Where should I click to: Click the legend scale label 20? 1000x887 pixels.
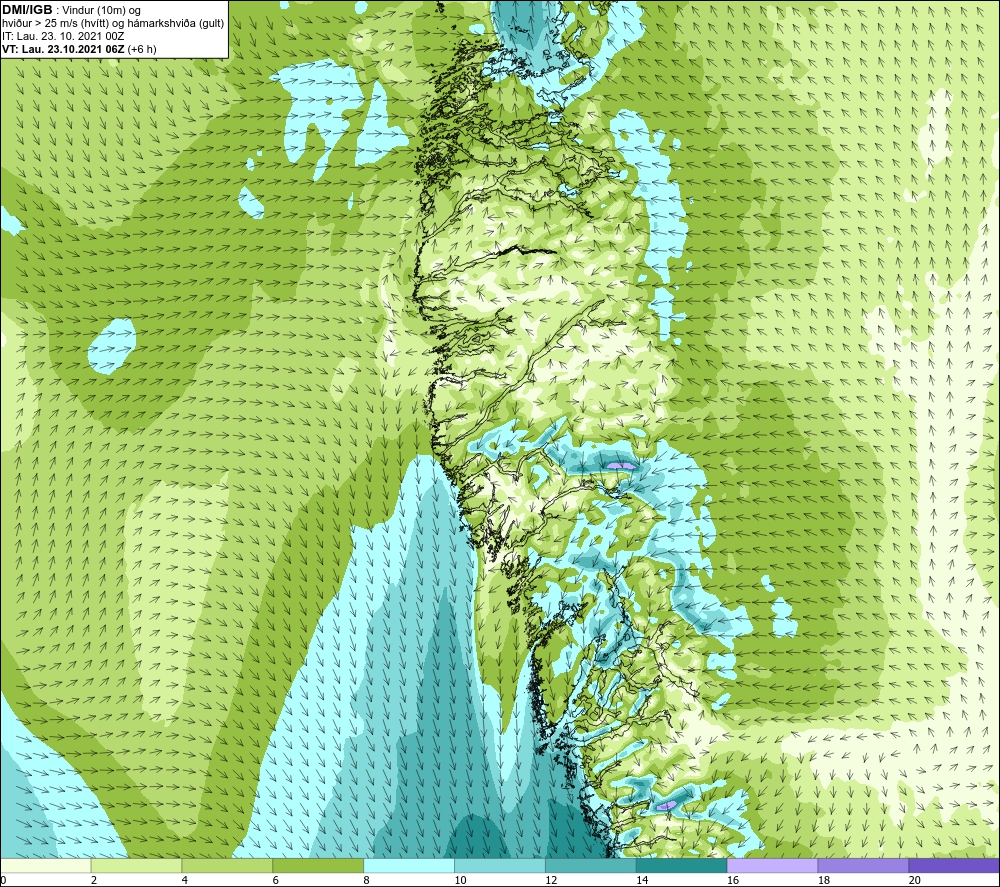914,880
